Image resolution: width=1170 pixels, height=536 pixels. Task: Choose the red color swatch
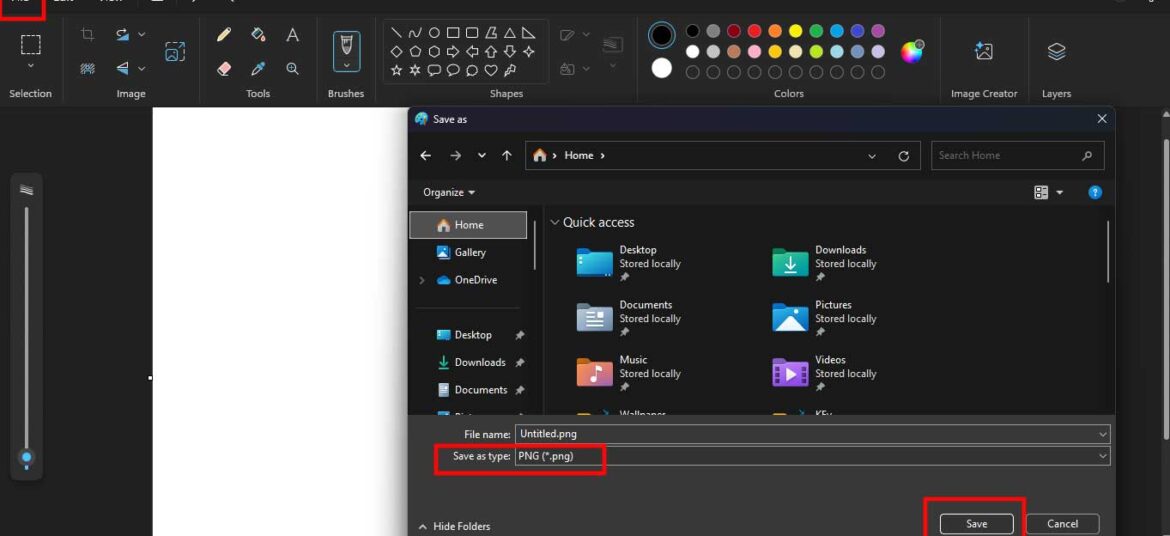[754, 31]
